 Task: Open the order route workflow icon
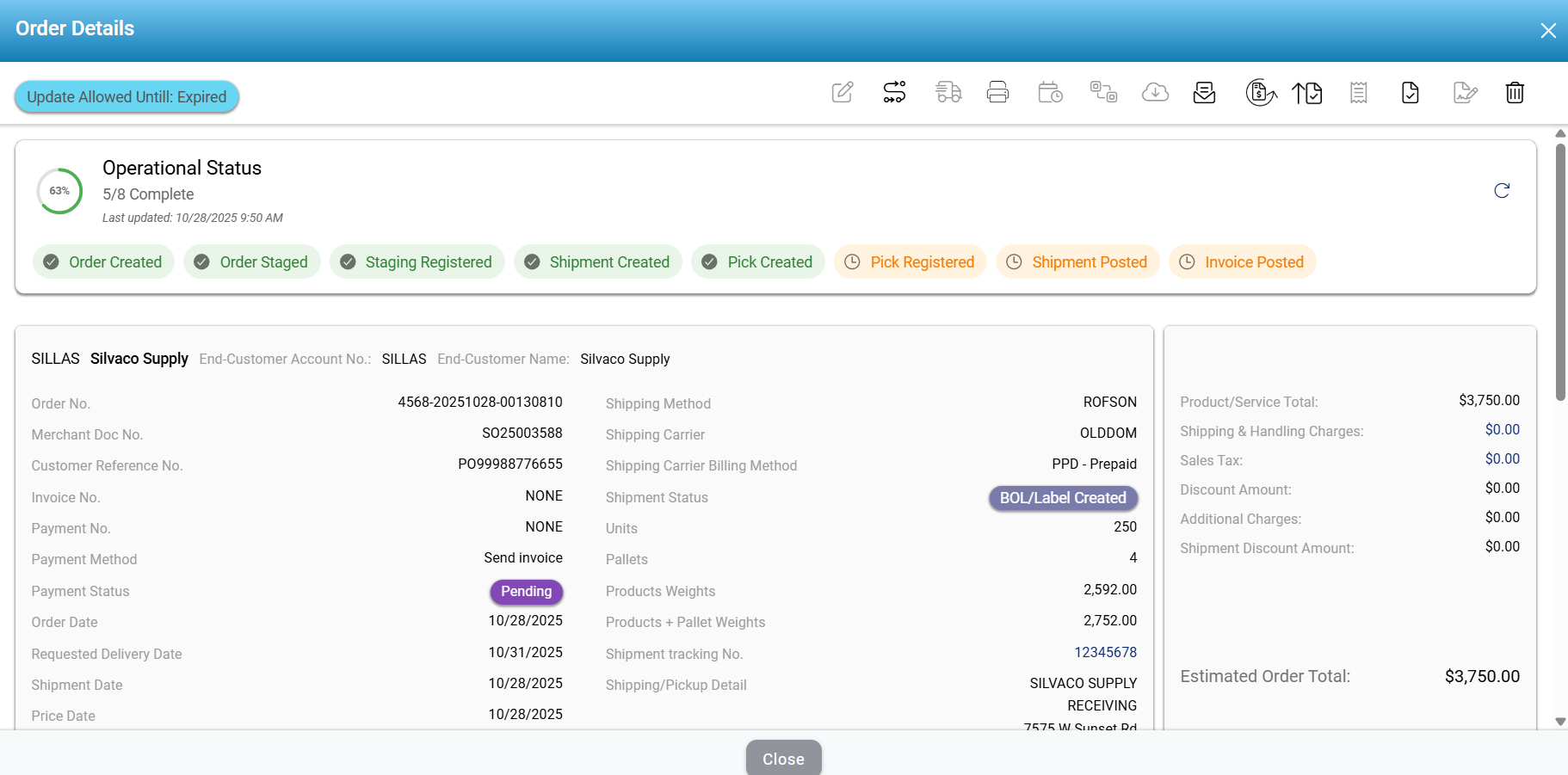click(x=894, y=92)
